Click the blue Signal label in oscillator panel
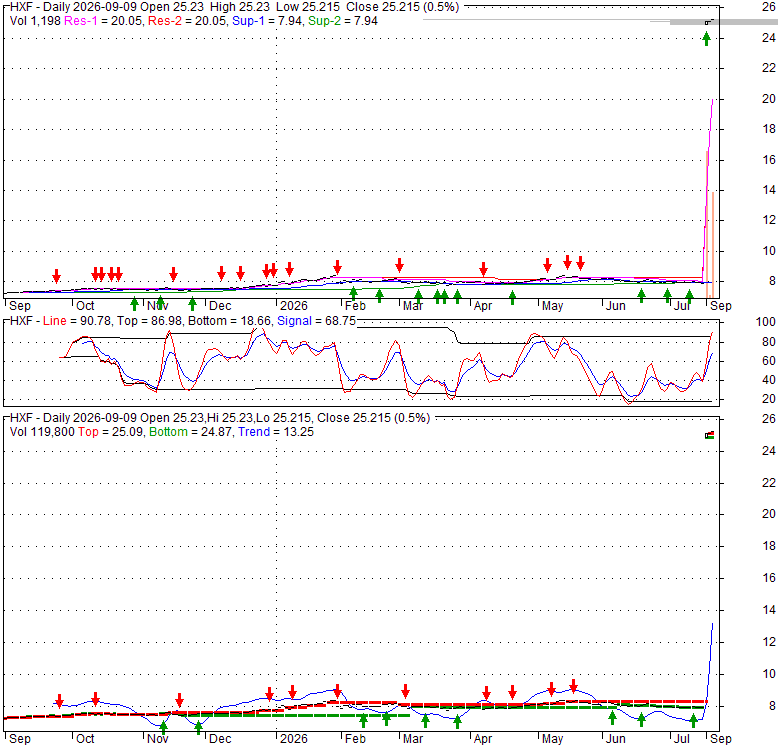The width and height of the screenshot is (780, 745). pyautogui.click(x=294, y=321)
